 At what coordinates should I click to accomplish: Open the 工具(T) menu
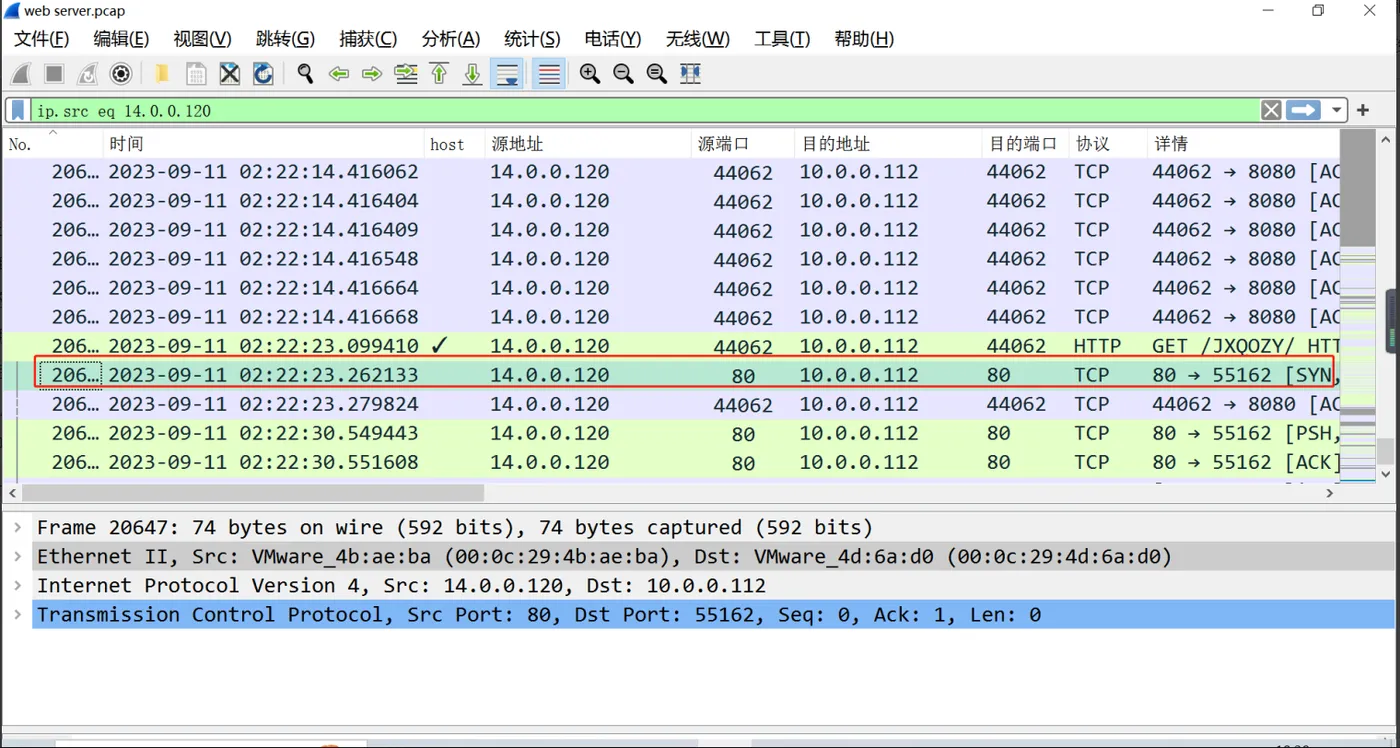point(782,39)
